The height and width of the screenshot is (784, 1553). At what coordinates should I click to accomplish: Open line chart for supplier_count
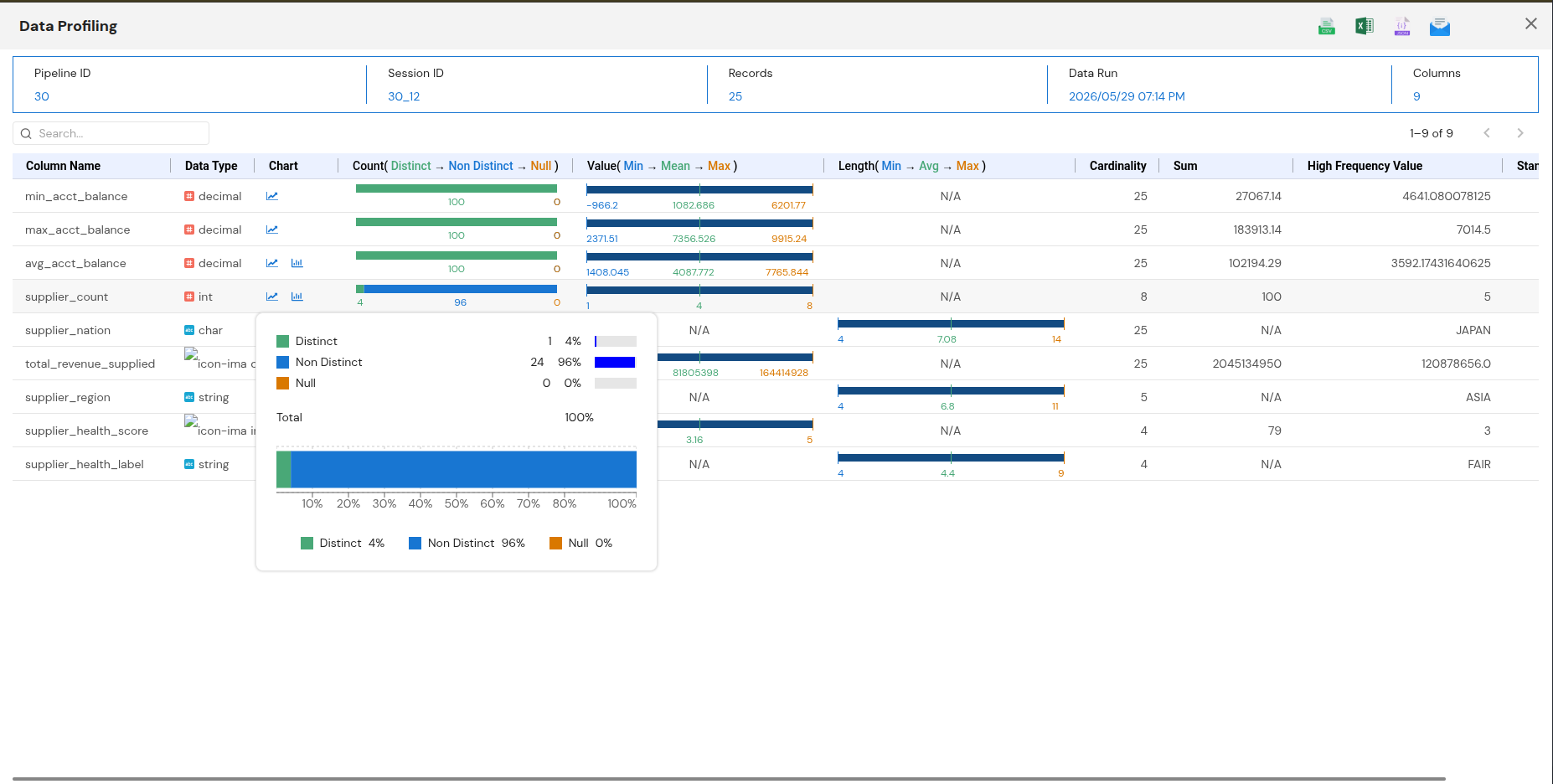click(x=272, y=297)
